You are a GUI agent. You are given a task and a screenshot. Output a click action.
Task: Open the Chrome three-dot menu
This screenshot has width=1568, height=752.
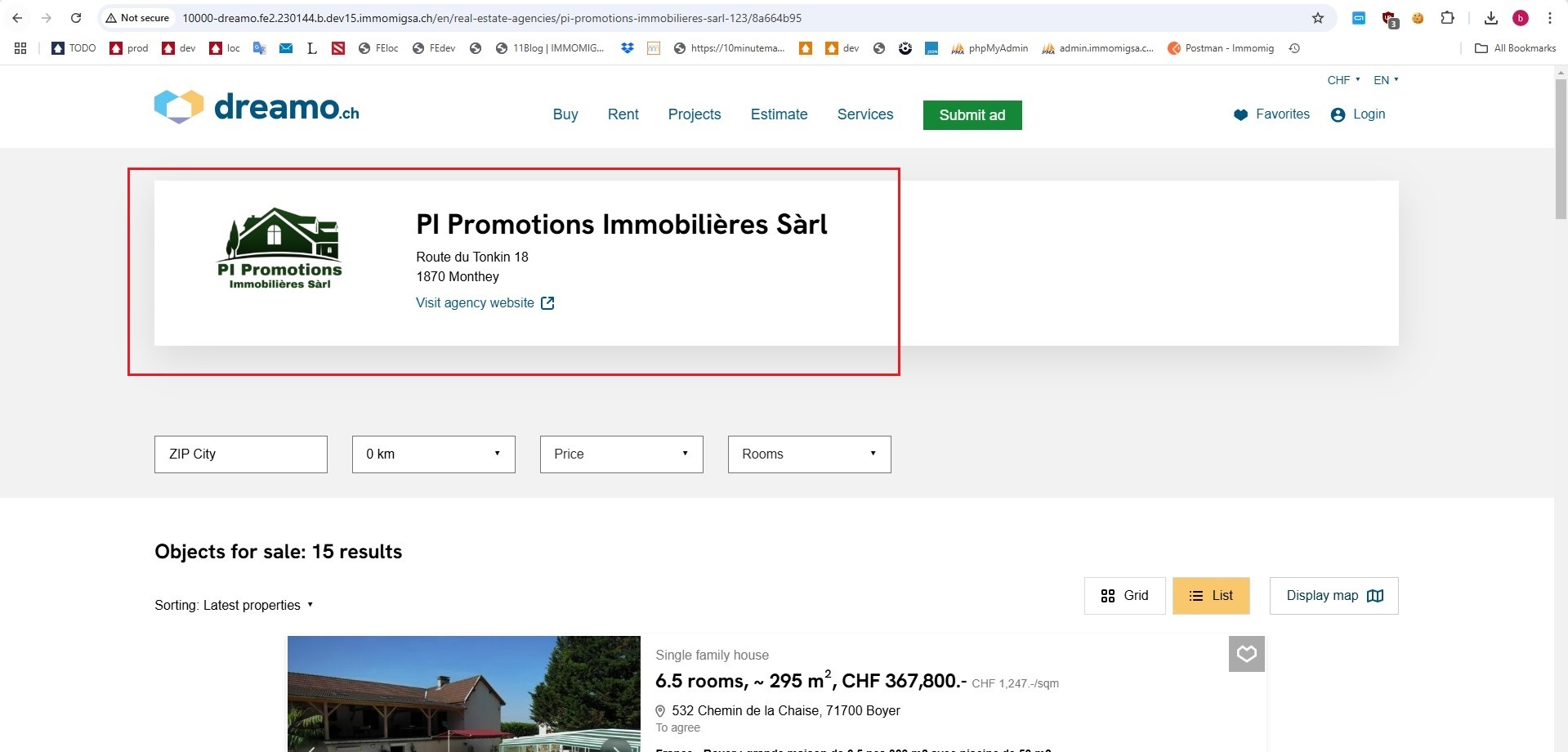1550,18
